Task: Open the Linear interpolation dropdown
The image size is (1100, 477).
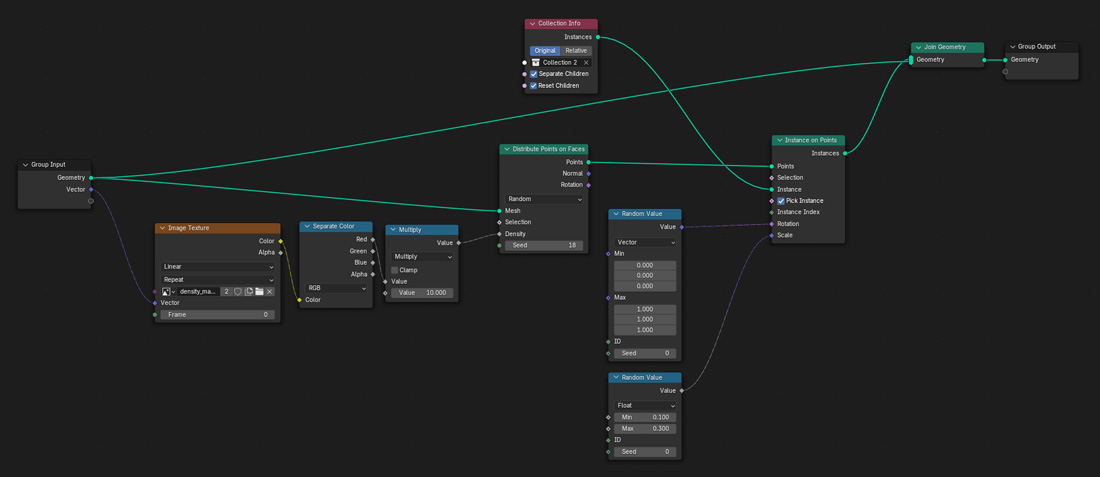Action: [217, 267]
